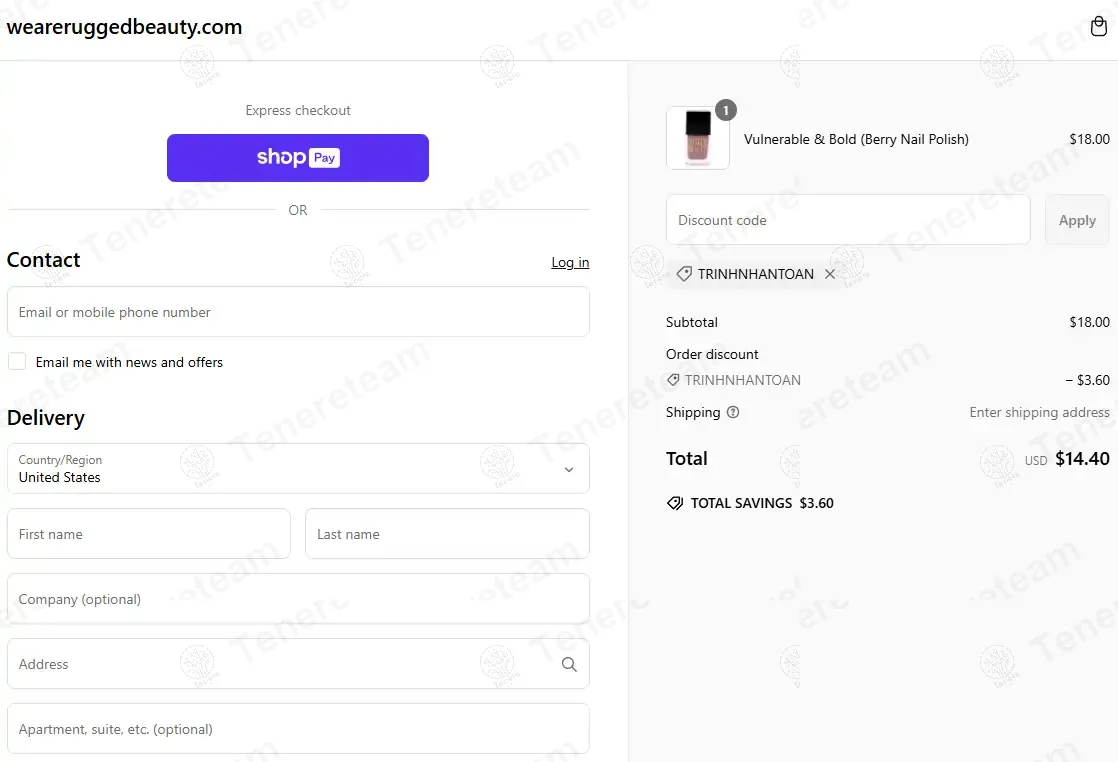
Task: Remove the TRINHNHANTOAN discount code tag
Action: pos(830,274)
